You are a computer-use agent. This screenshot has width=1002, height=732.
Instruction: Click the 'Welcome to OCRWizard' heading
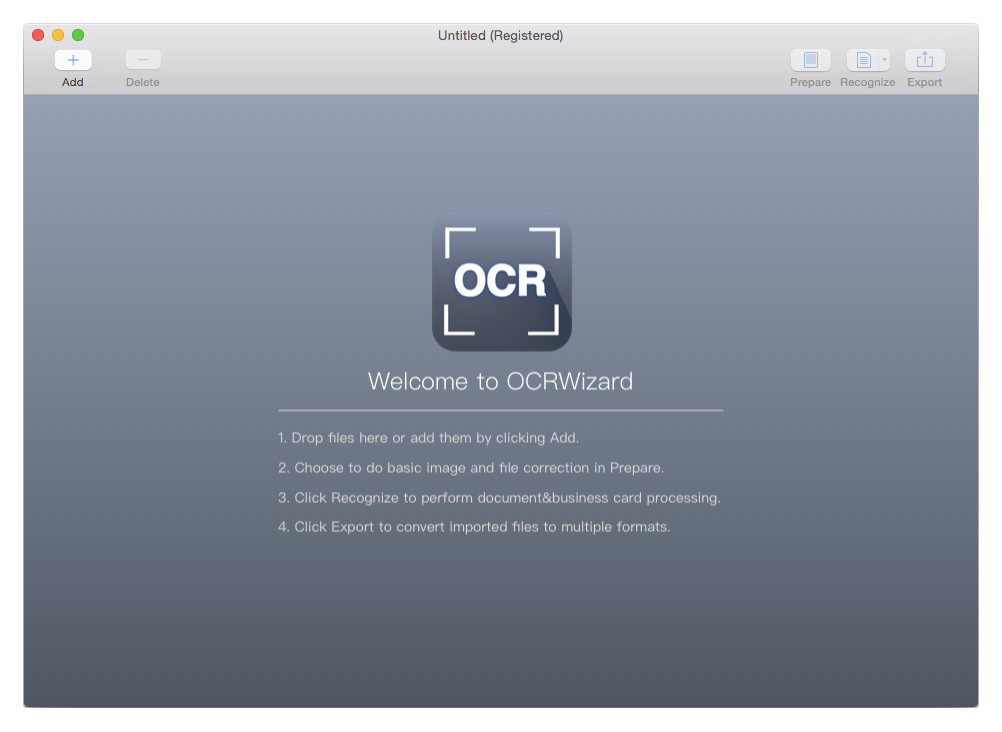(x=500, y=382)
